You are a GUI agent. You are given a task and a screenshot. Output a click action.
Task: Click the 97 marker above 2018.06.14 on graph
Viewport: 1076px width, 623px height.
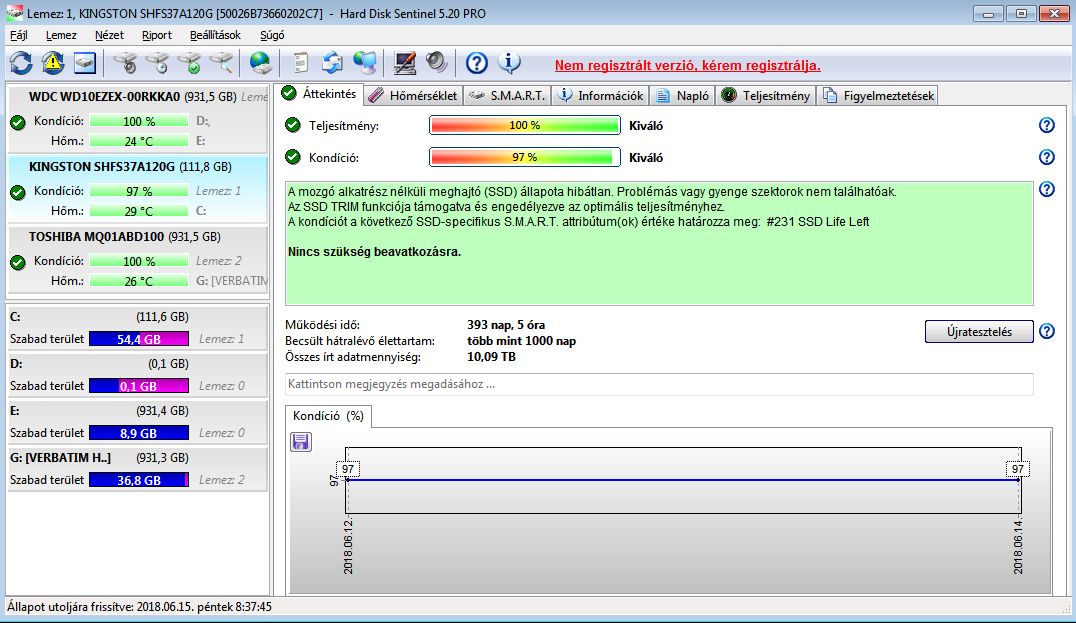pos(1017,469)
